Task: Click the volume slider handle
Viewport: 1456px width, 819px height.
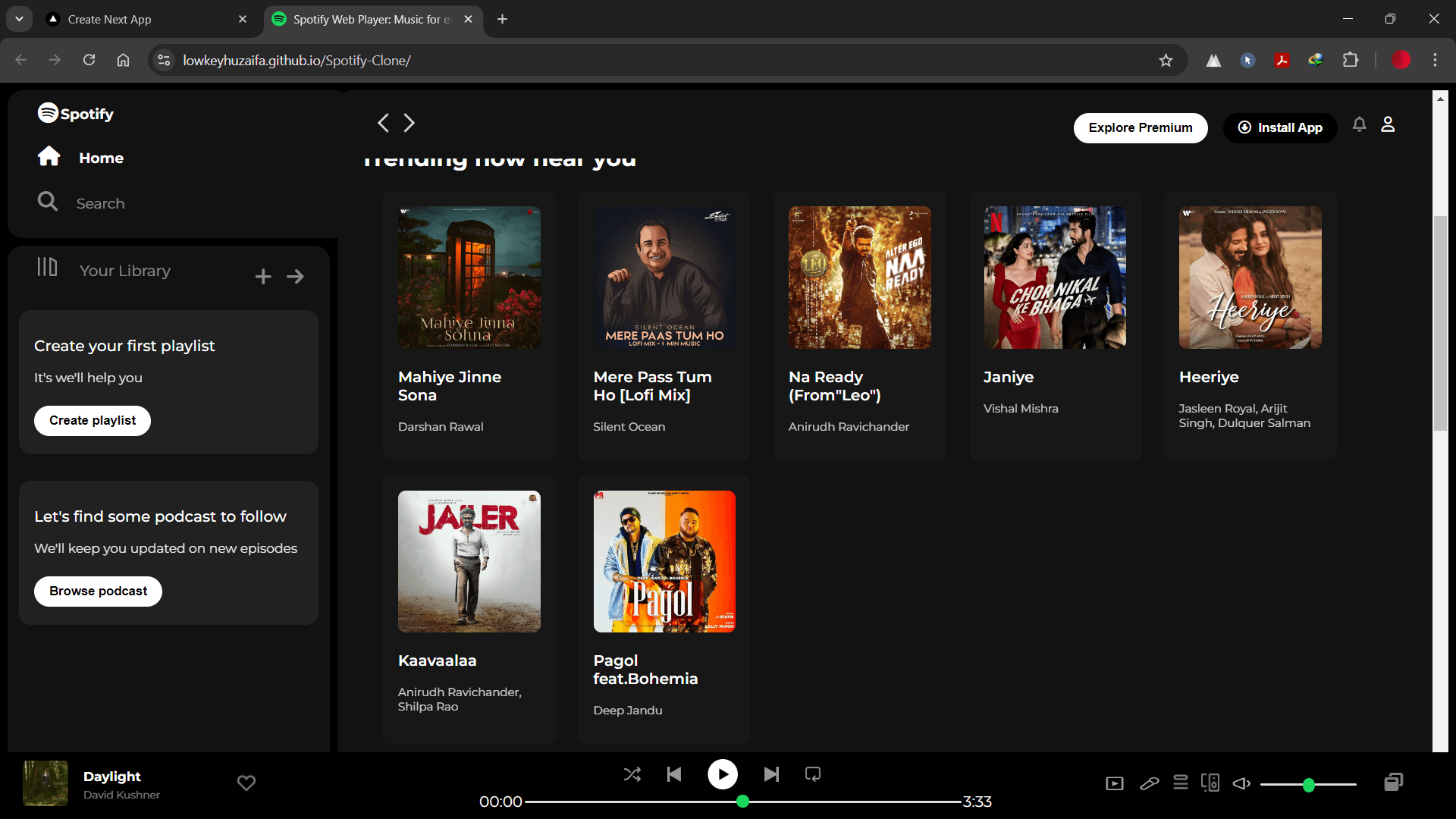Action: coord(1308,785)
